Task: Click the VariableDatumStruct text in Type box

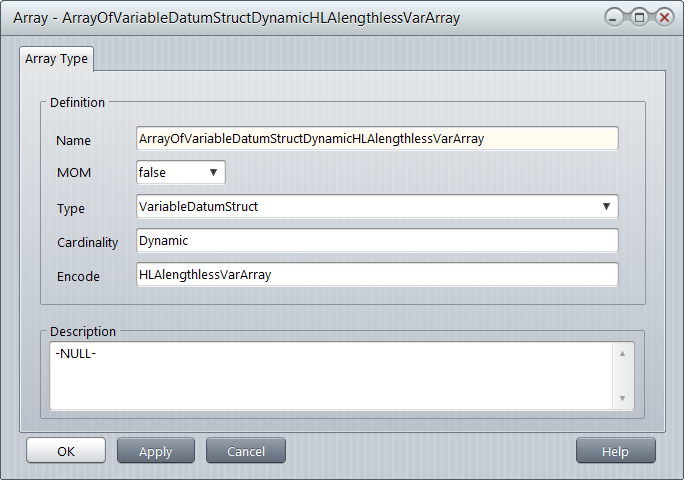Action: (200, 207)
